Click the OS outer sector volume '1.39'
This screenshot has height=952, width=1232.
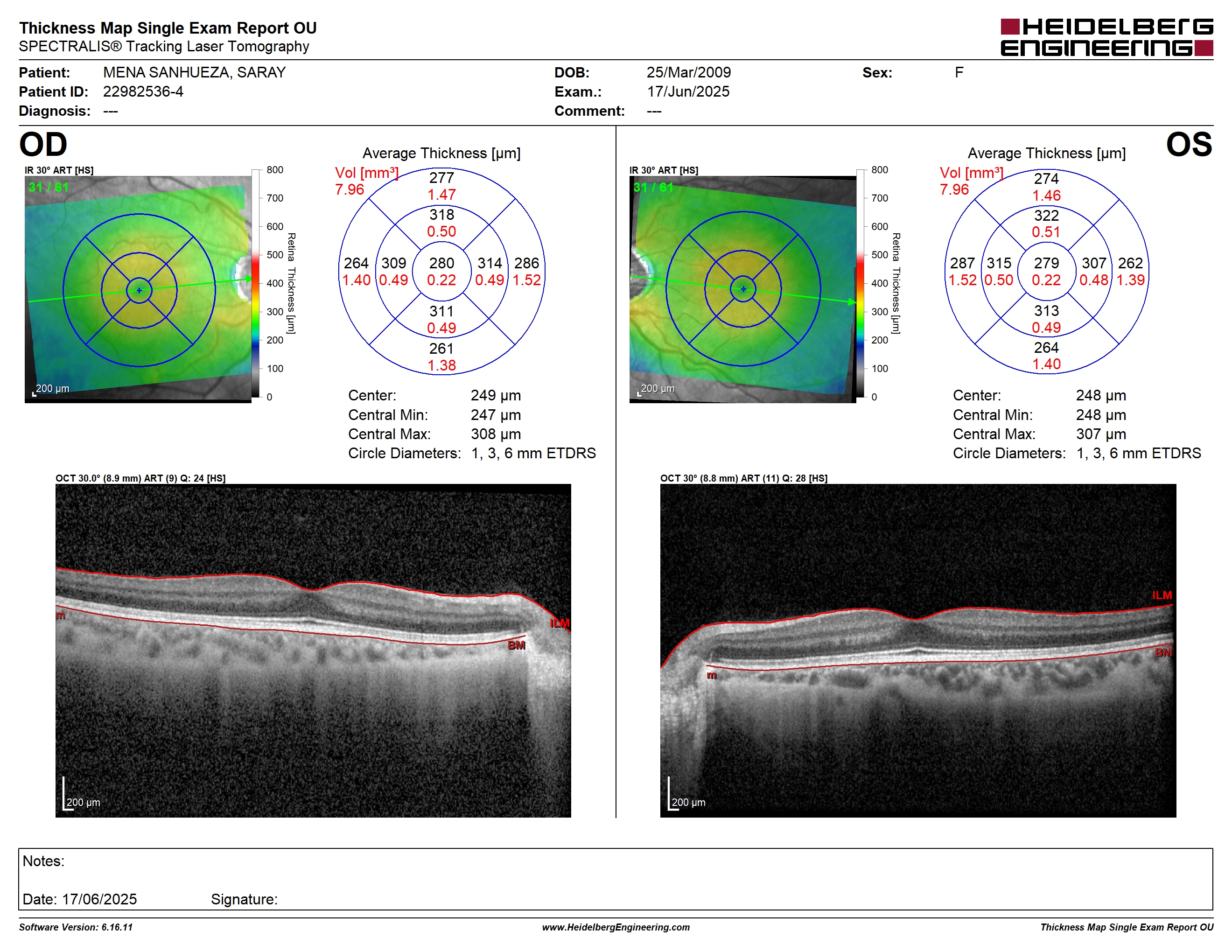1130,280
